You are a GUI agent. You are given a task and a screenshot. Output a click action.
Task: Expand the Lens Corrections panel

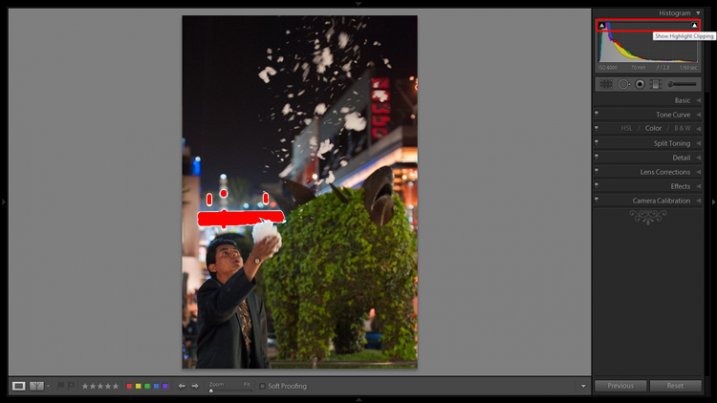[665, 172]
